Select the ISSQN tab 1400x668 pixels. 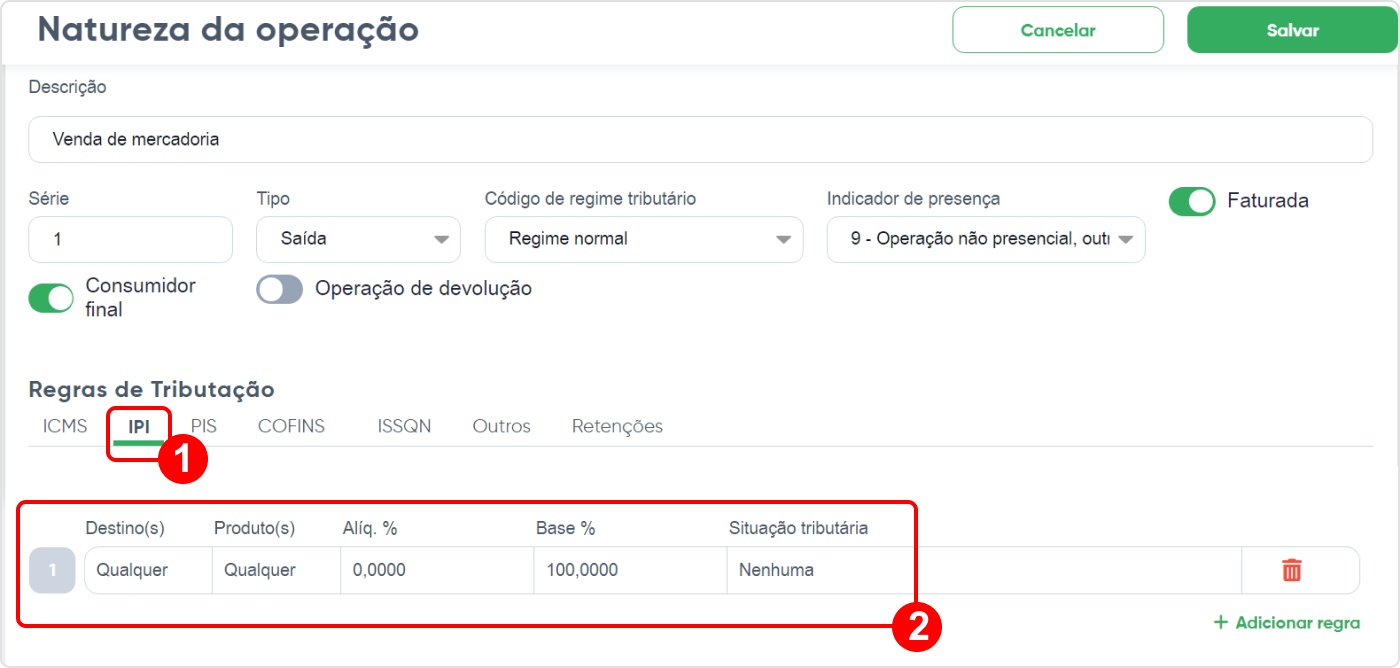point(404,426)
